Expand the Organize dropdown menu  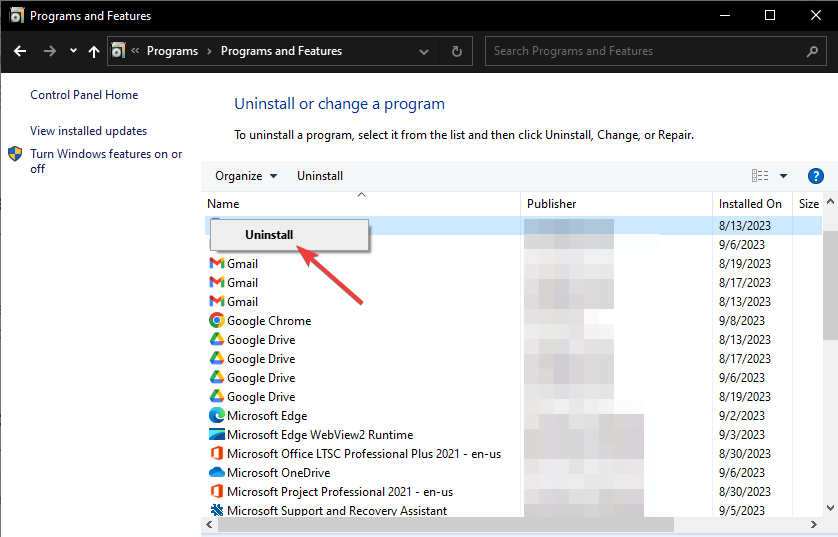246,176
